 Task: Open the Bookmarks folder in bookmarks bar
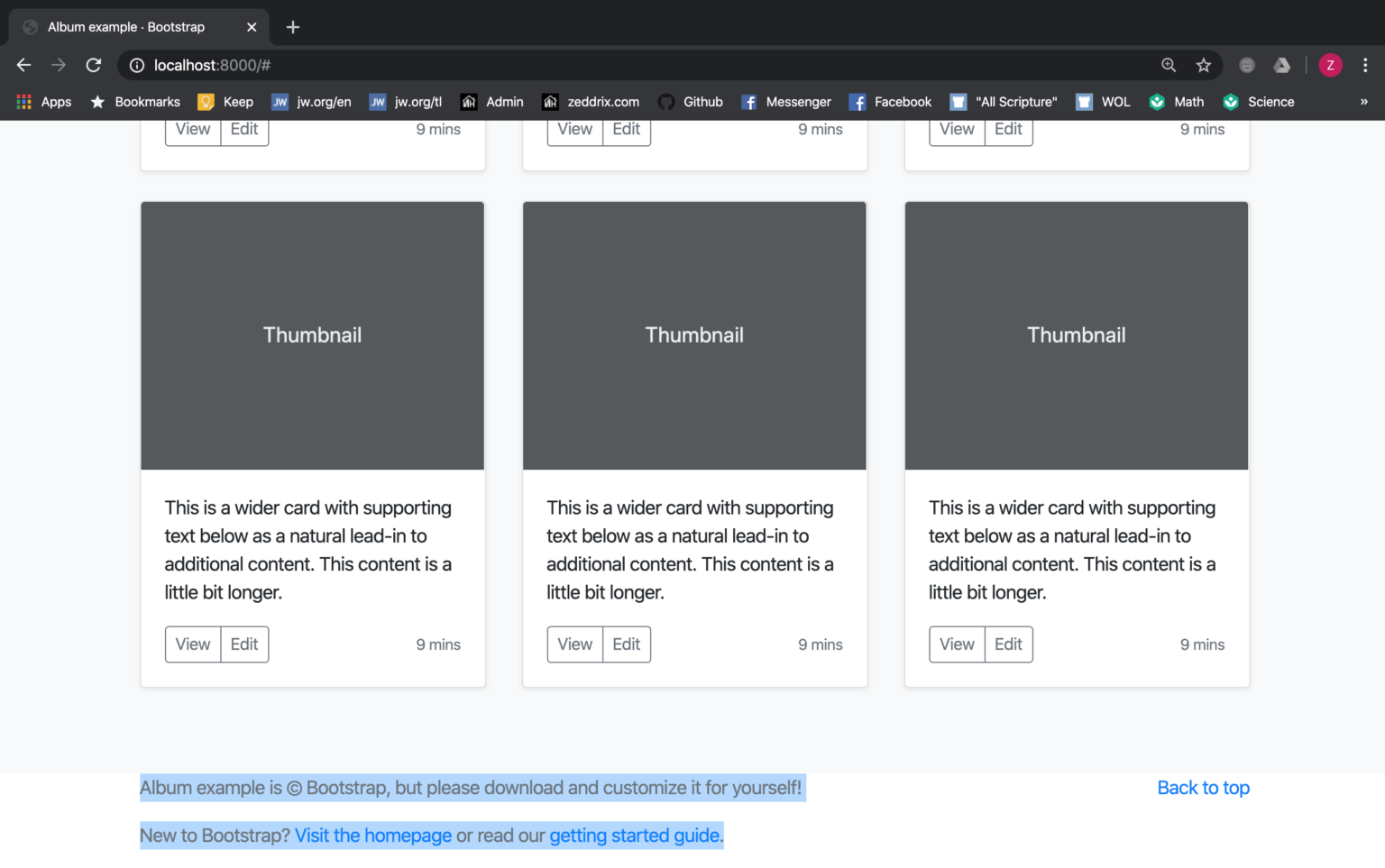pos(135,102)
